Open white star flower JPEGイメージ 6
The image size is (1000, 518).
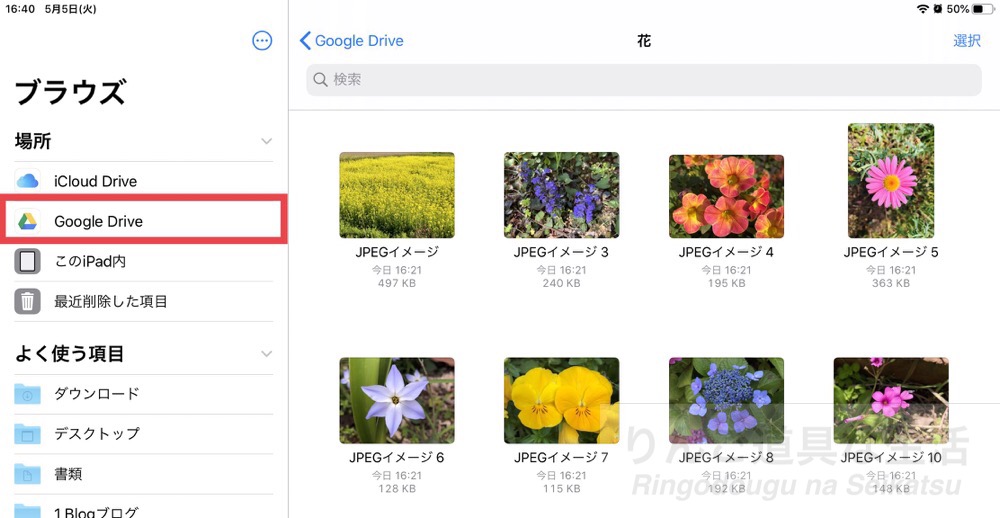tap(397, 401)
